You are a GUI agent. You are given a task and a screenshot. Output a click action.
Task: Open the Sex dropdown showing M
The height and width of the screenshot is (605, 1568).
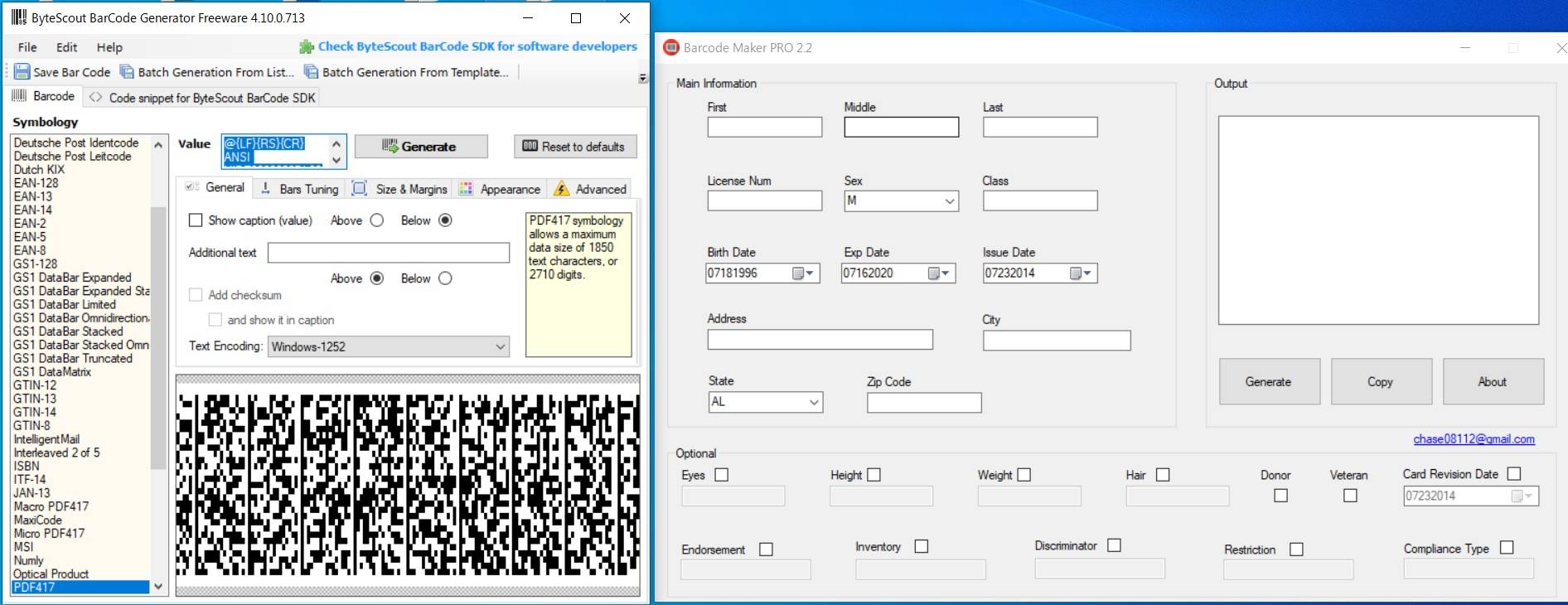tap(902, 201)
